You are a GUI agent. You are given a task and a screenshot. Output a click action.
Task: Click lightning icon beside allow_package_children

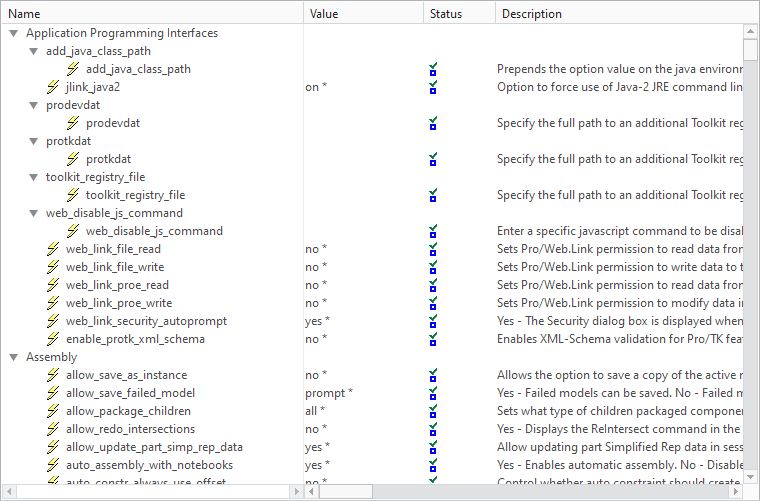[x=53, y=411]
